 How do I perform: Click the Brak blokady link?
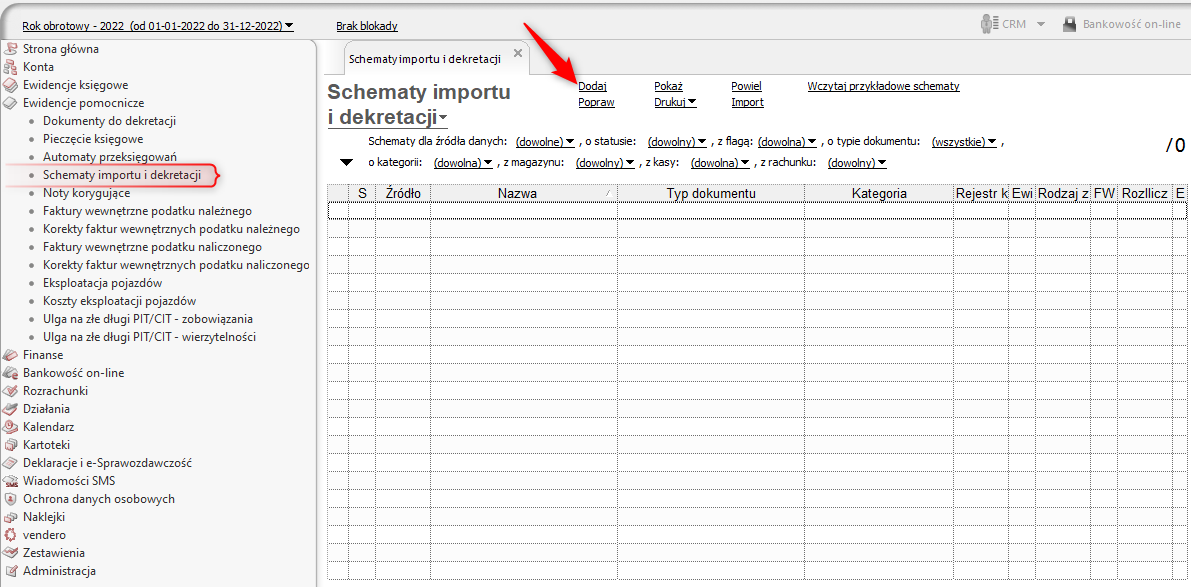[x=367, y=26]
